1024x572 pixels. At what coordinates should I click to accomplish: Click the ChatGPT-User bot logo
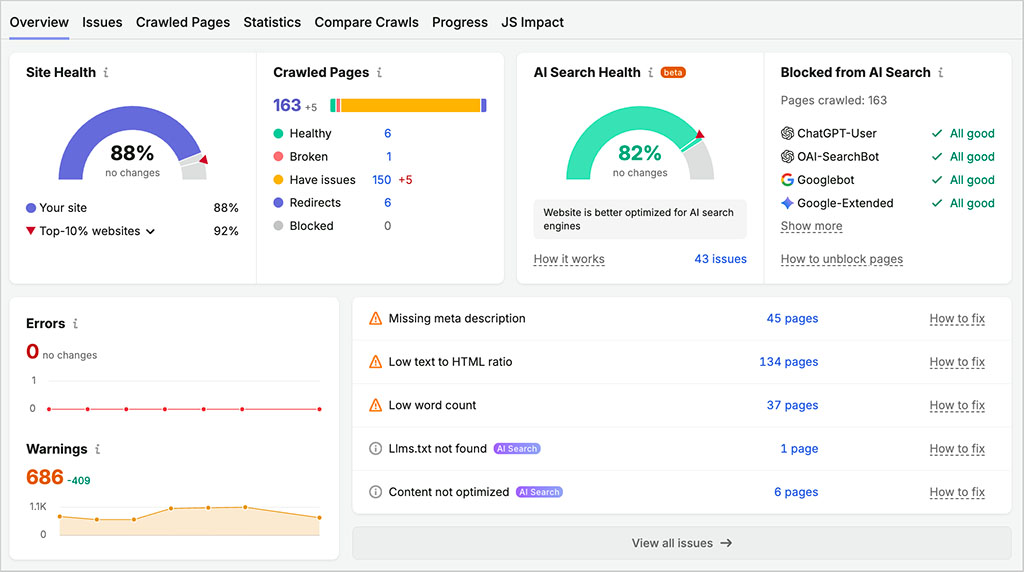788,133
